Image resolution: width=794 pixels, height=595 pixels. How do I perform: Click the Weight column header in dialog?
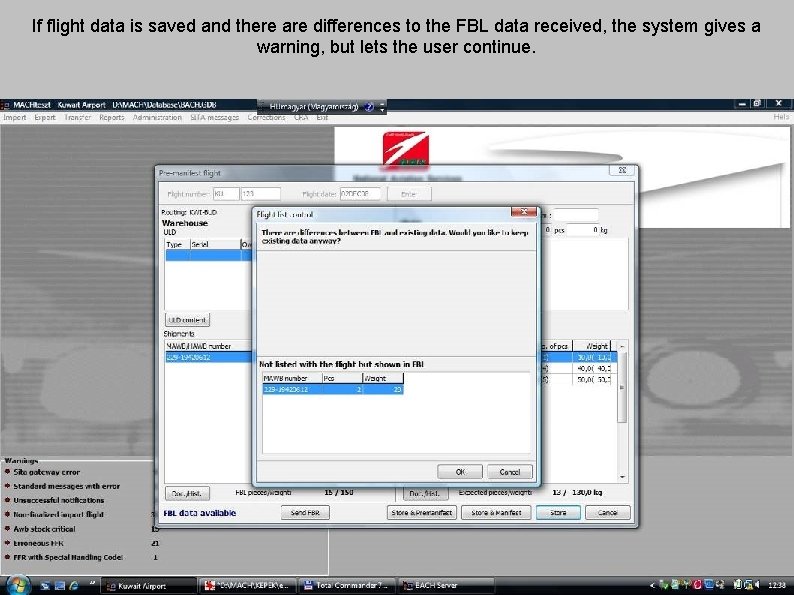point(383,378)
